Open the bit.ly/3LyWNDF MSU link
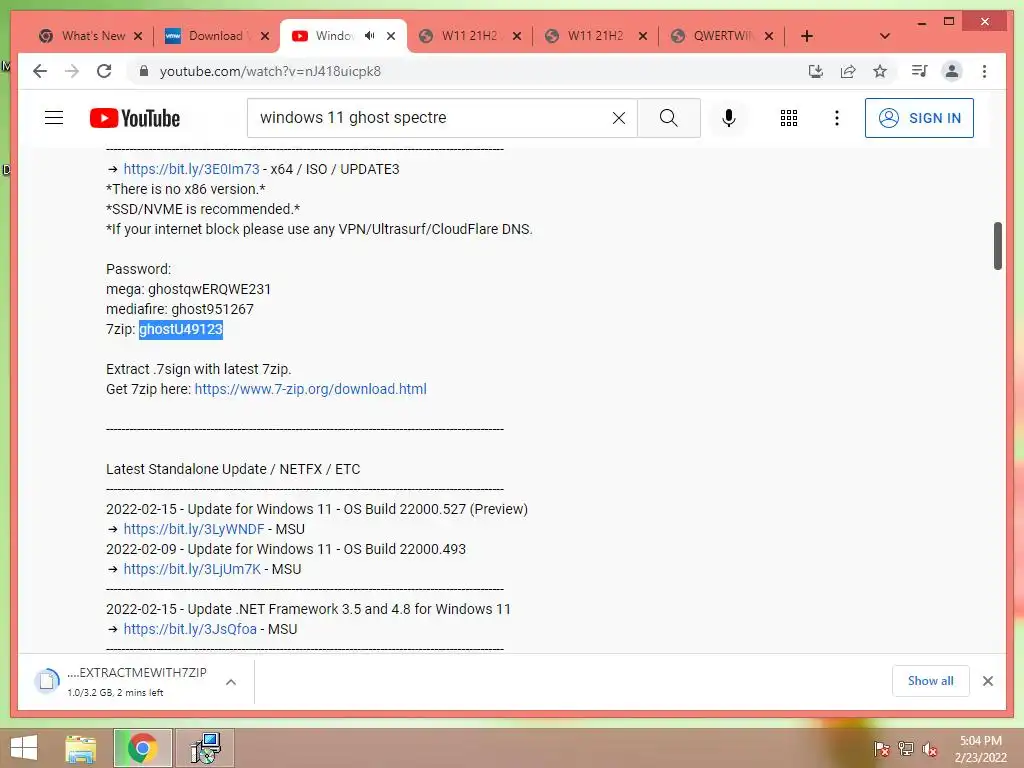This screenshot has height=768, width=1024. point(194,529)
